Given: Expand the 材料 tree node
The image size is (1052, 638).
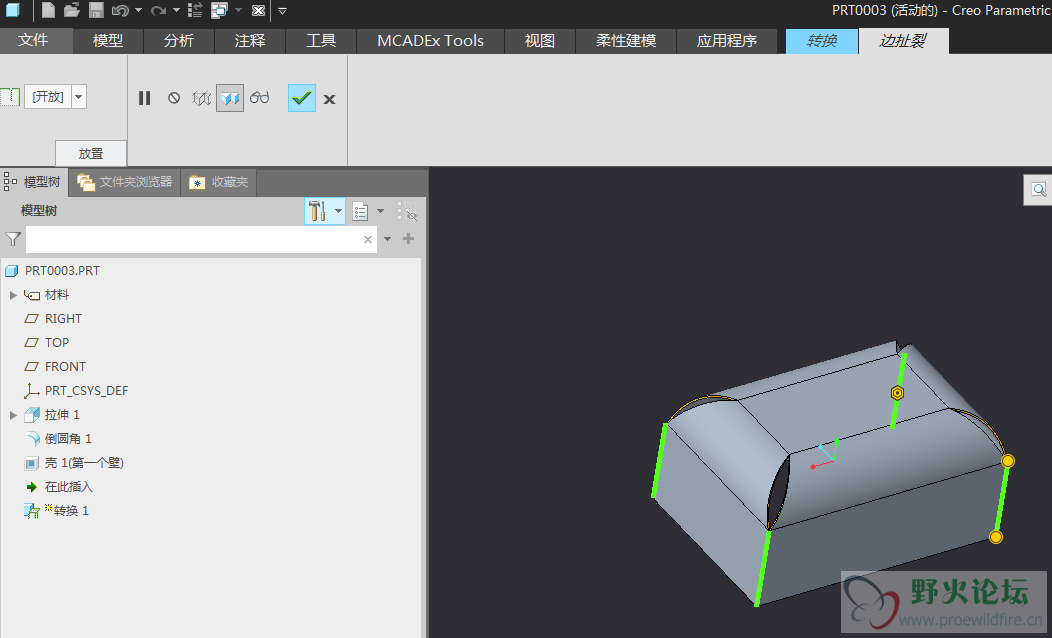Looking at the screenshot, I should (13, 295).
